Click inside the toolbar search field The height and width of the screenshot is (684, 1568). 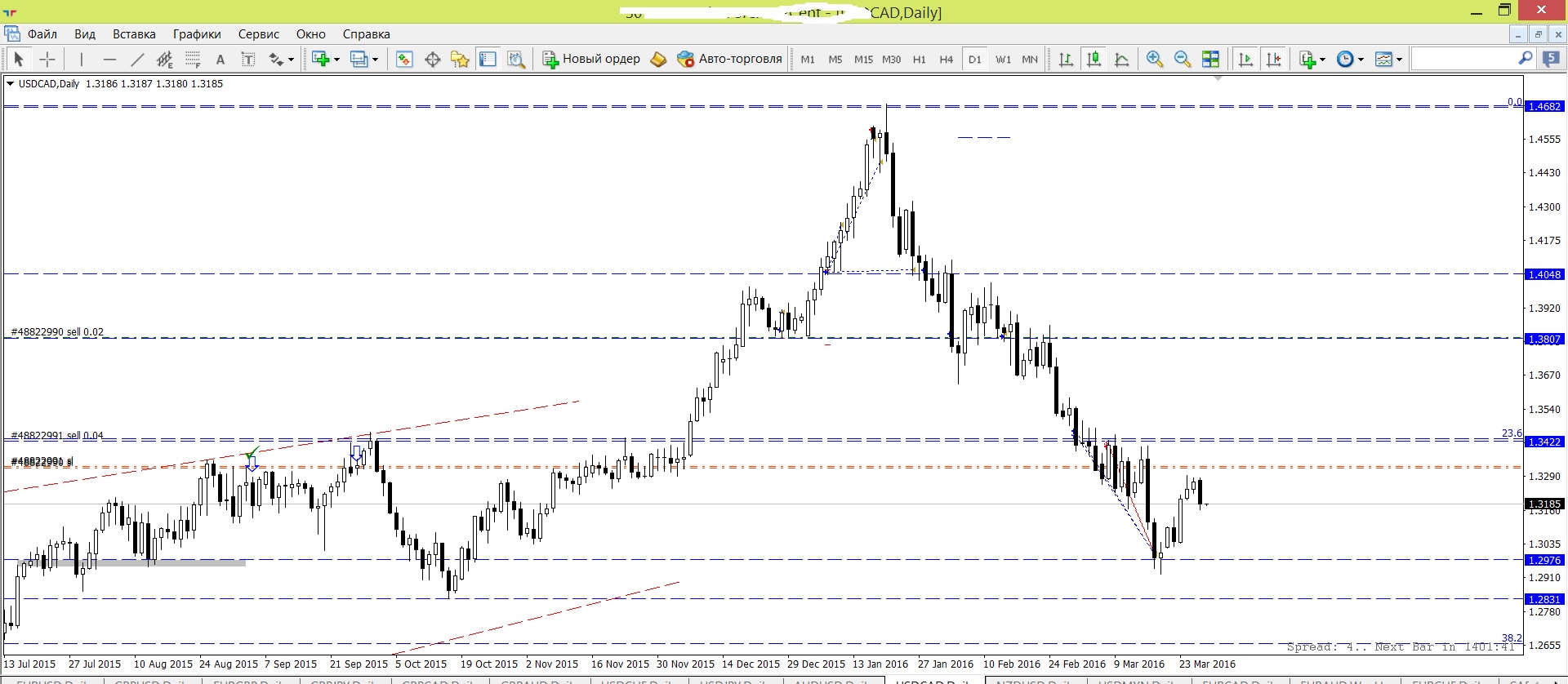point(1463,59)
